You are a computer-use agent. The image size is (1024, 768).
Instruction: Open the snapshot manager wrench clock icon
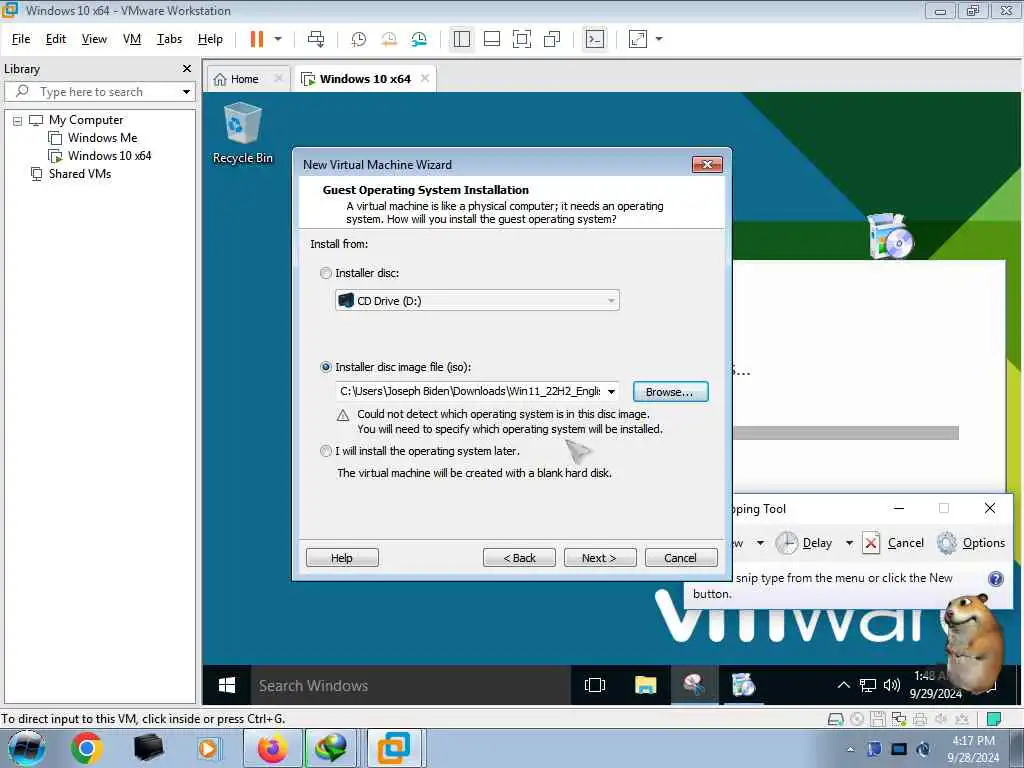[x=419, y=39]
